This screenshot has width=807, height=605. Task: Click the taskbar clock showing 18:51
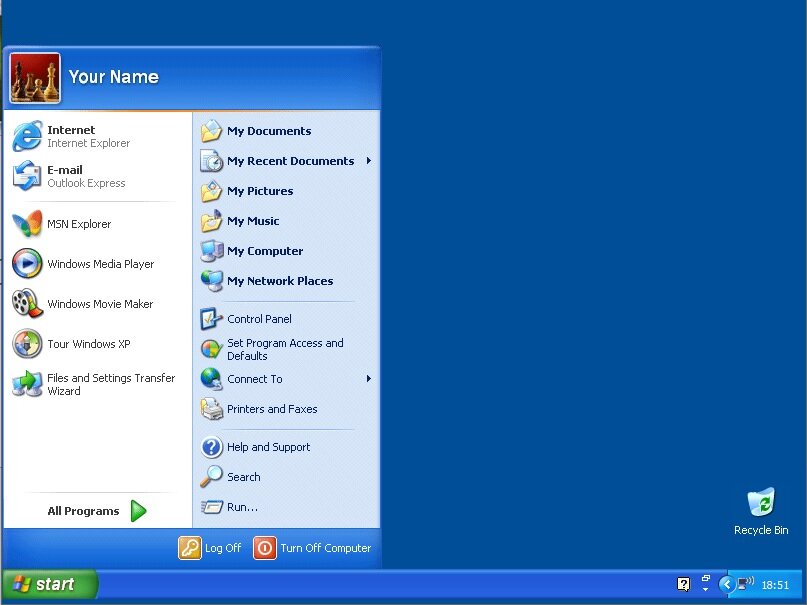click(775, 585)
